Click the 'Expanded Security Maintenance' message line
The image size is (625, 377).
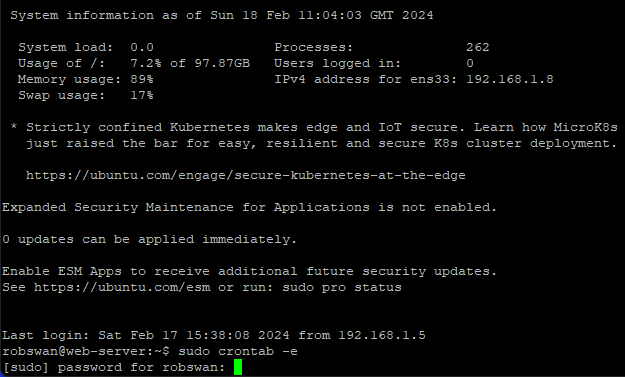249,207
